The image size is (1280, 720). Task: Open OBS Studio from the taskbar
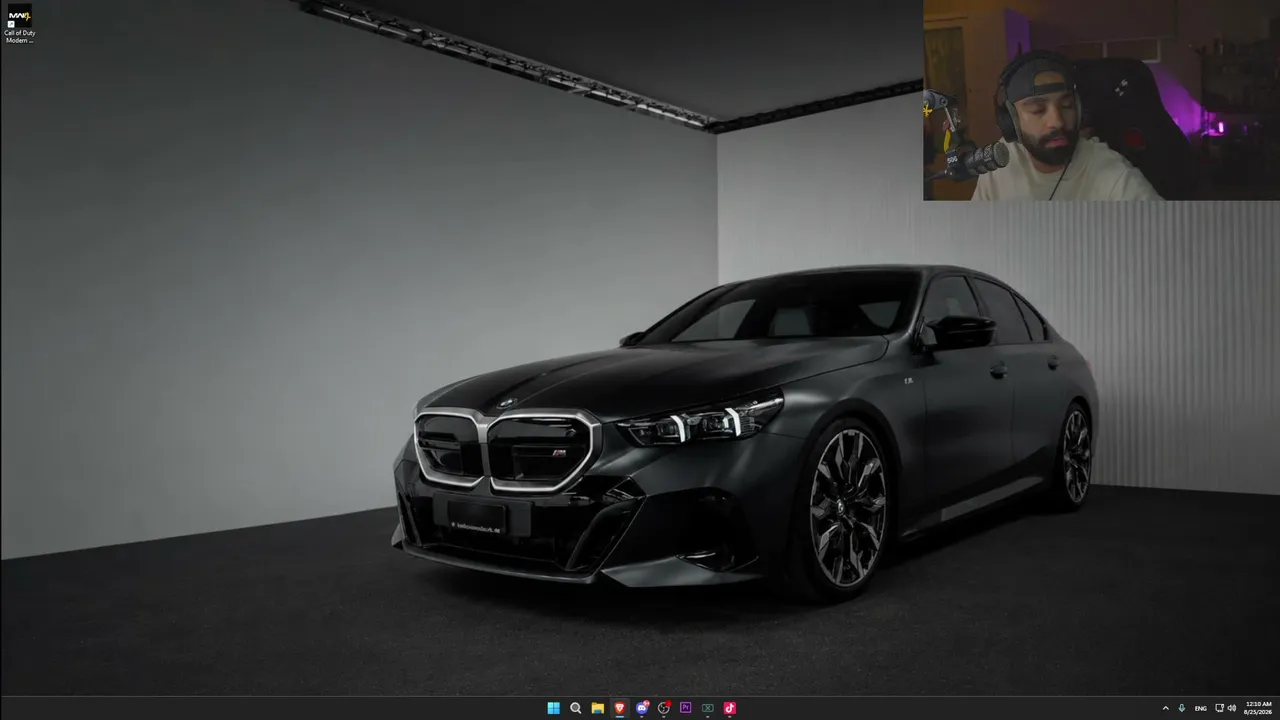(664, 708)
